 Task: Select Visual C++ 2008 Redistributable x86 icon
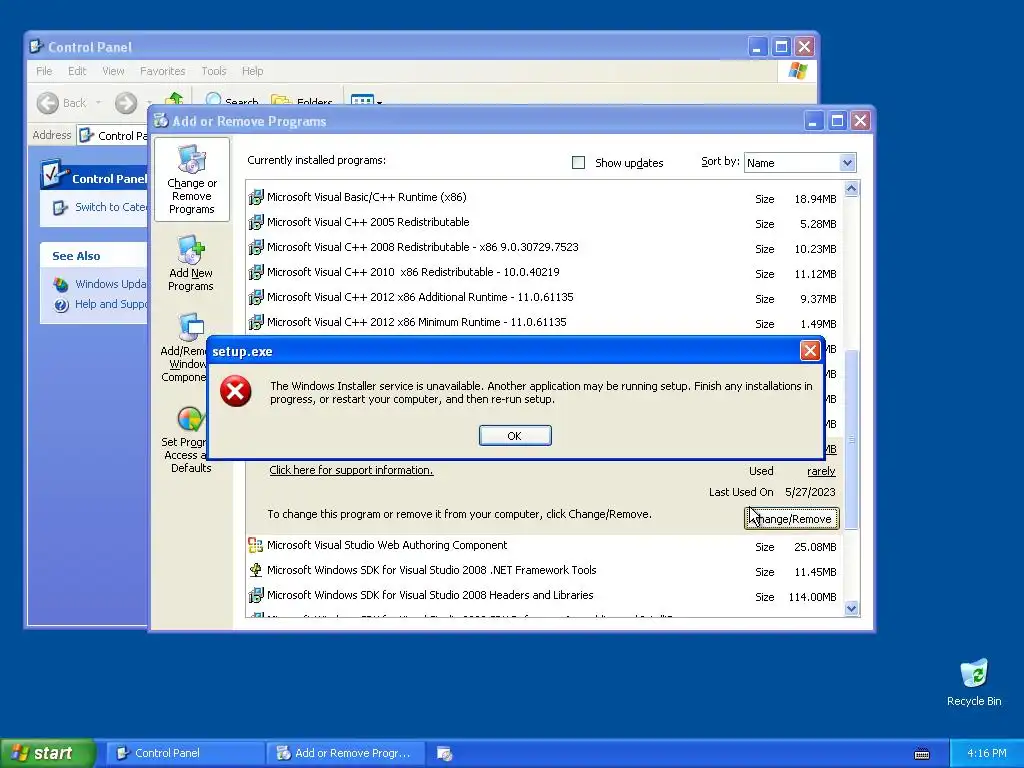point(256,247)
